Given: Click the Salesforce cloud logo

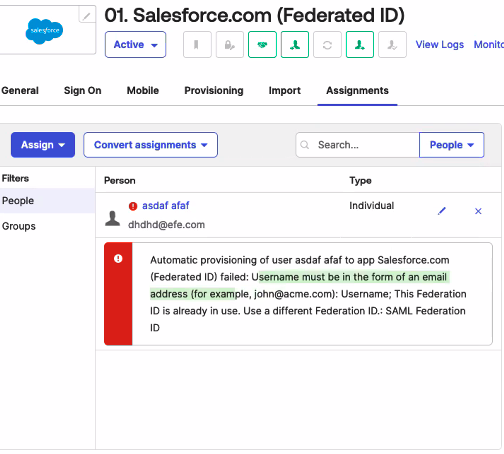Looking at the screenshot, I should coord(44,31).
